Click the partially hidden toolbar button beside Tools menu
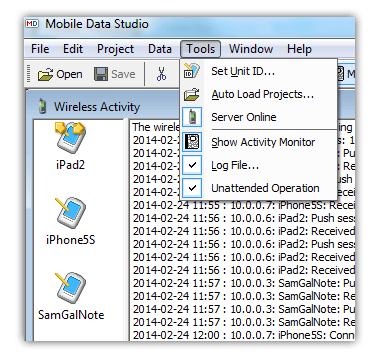The width and height of the screenshot is (370, 360). 345,74
